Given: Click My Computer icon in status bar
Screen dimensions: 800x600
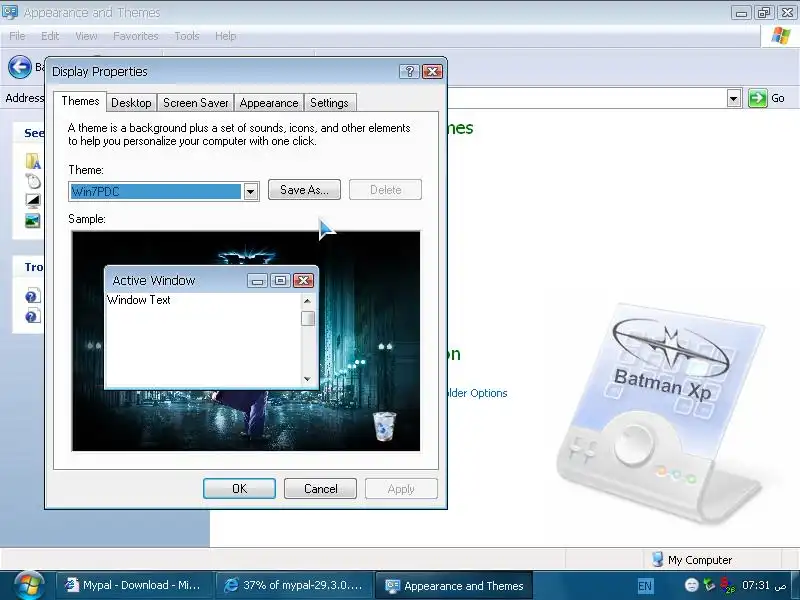Looking at the screenshot, I should tap(658, 559).
